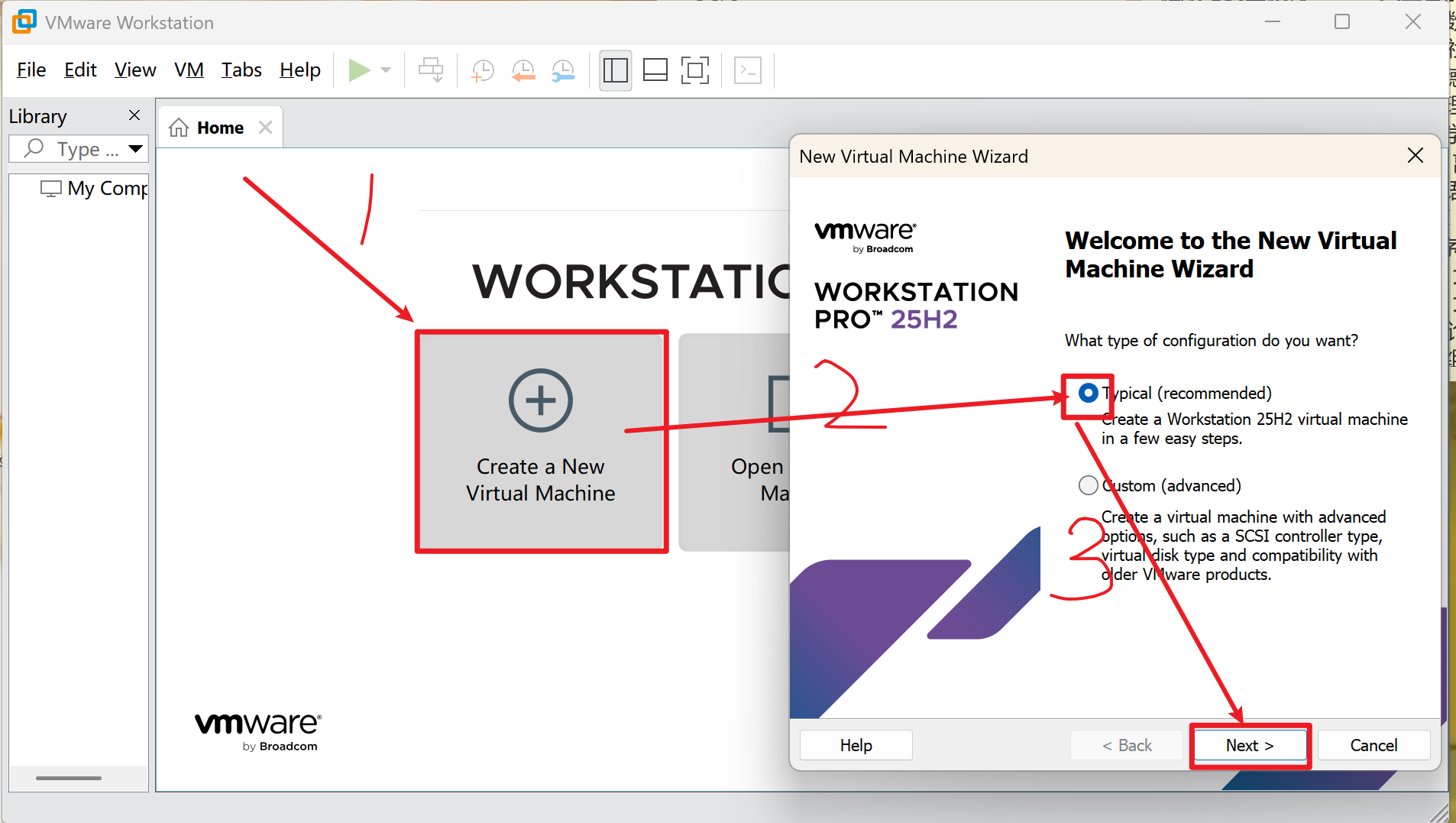
Task: Close the Library panel
Action: (134, 115)
